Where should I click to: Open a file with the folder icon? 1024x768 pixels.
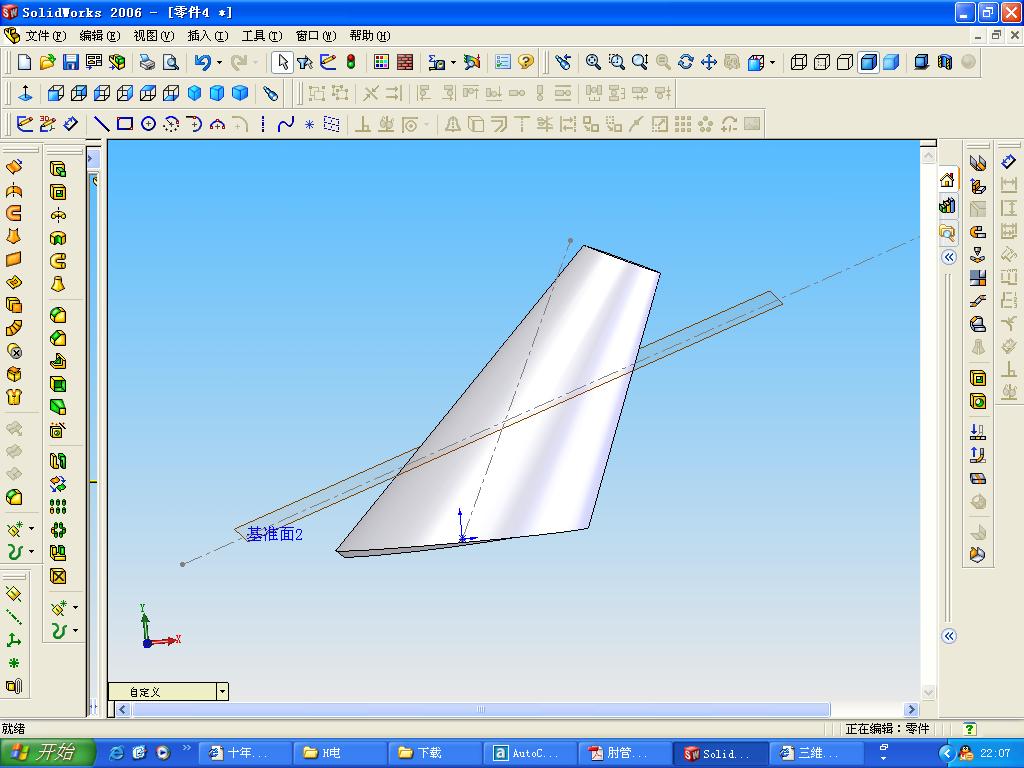(47, 62)
